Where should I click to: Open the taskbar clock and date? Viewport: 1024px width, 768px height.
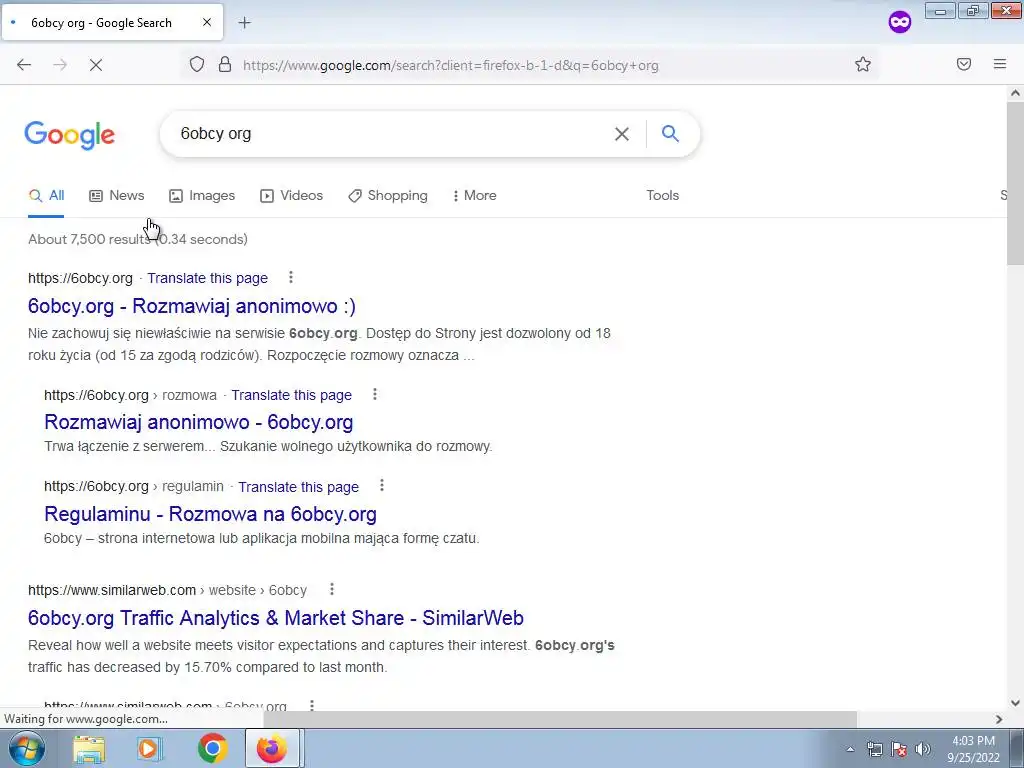tap(973, 749)
